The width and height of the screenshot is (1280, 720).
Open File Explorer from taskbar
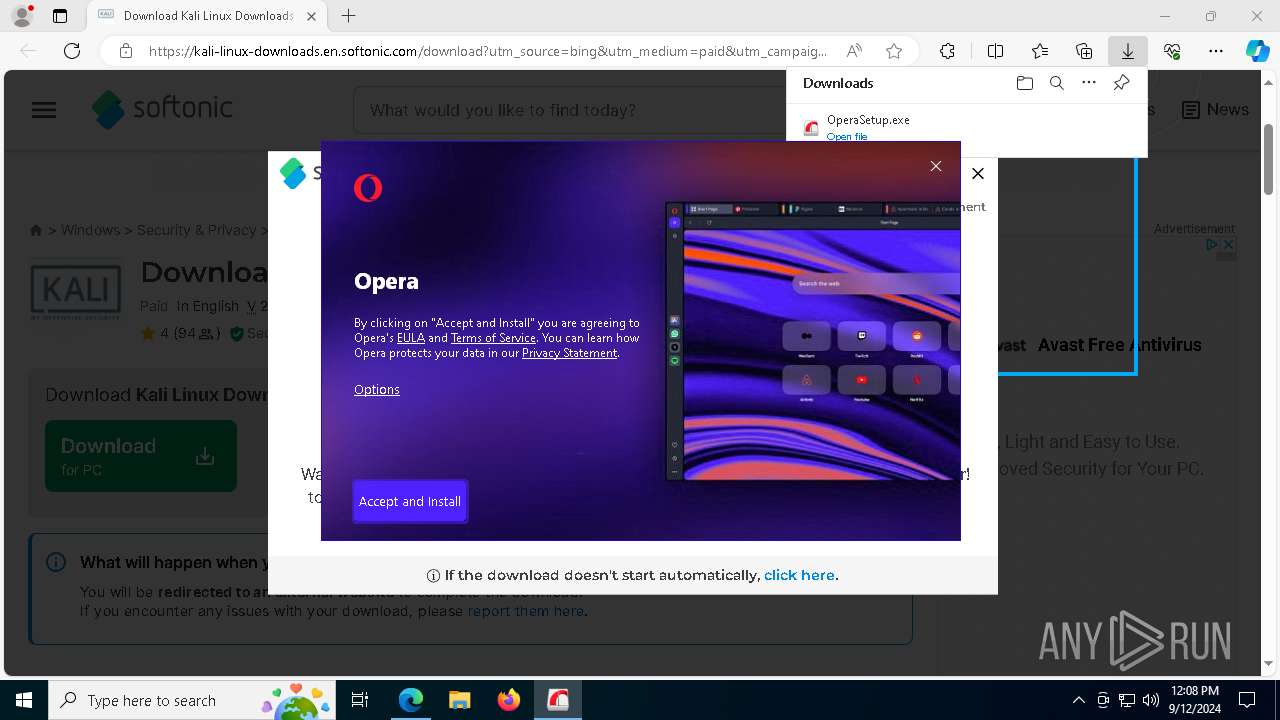[459, 700]
